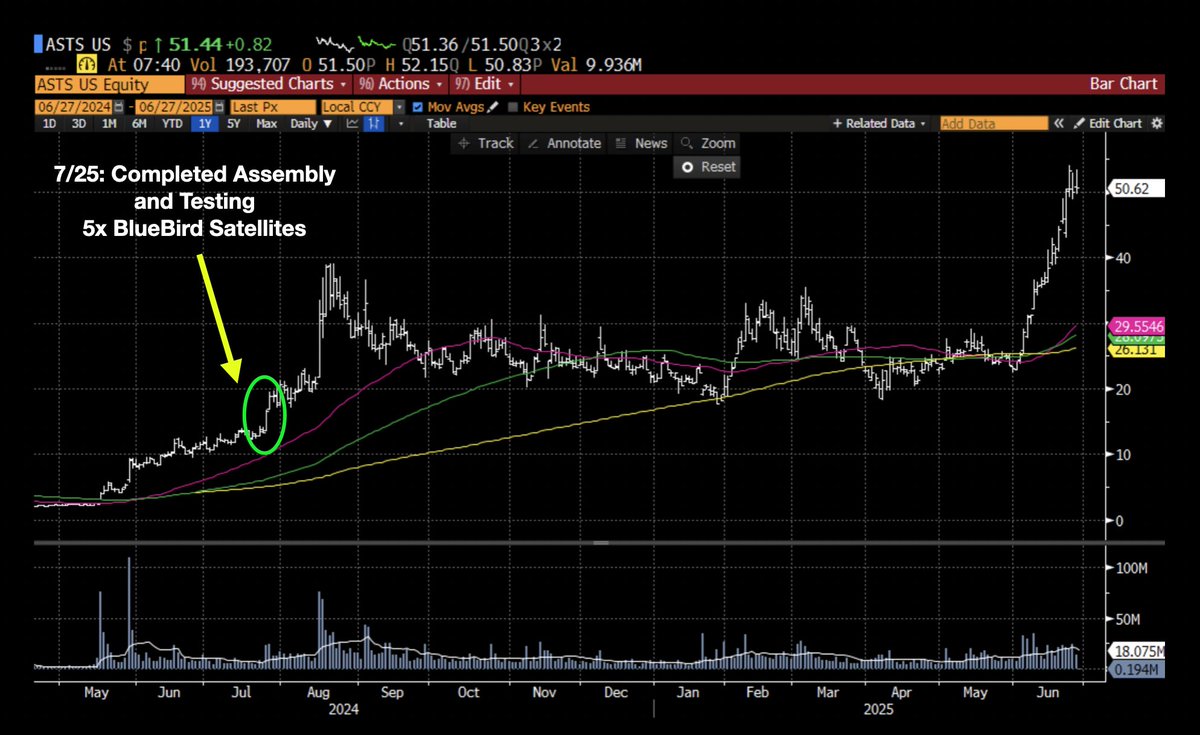
Task: Expand the Suggested Charts dropdown
Action: (x=269, y=84)
